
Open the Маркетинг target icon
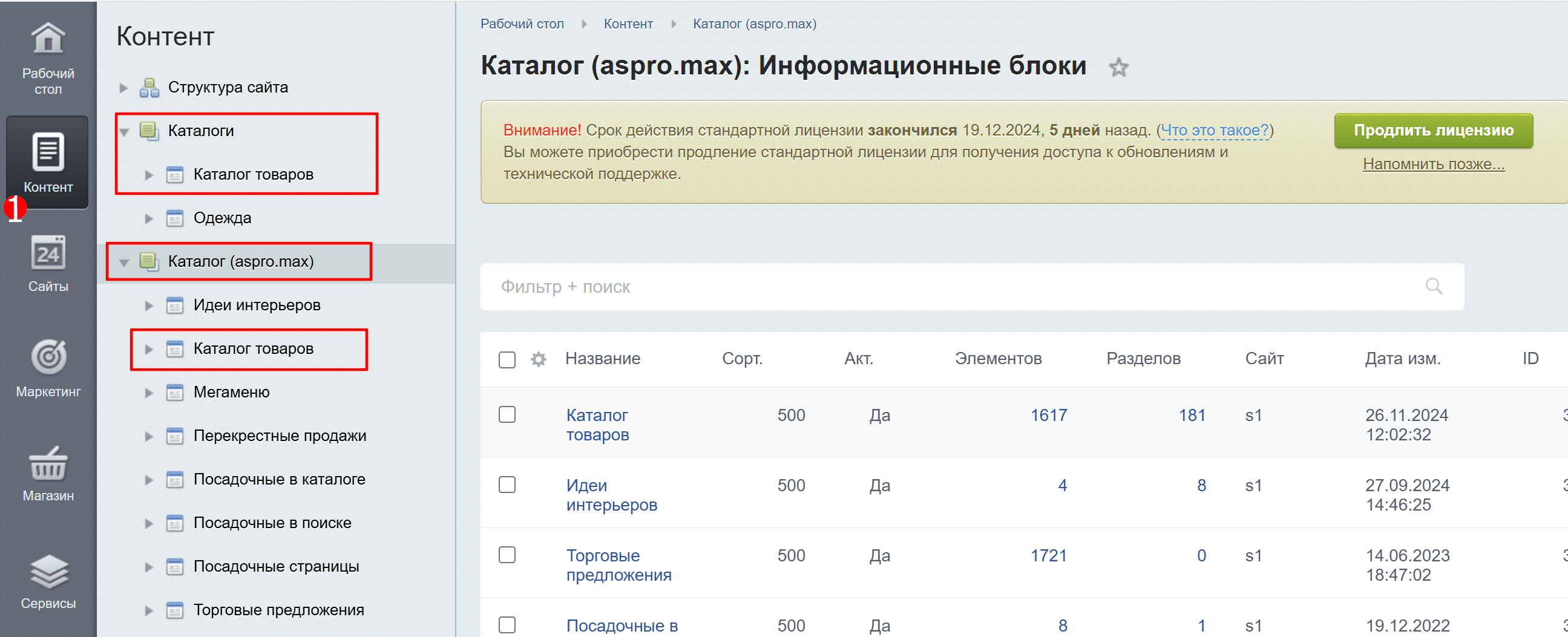click(48, 357)
